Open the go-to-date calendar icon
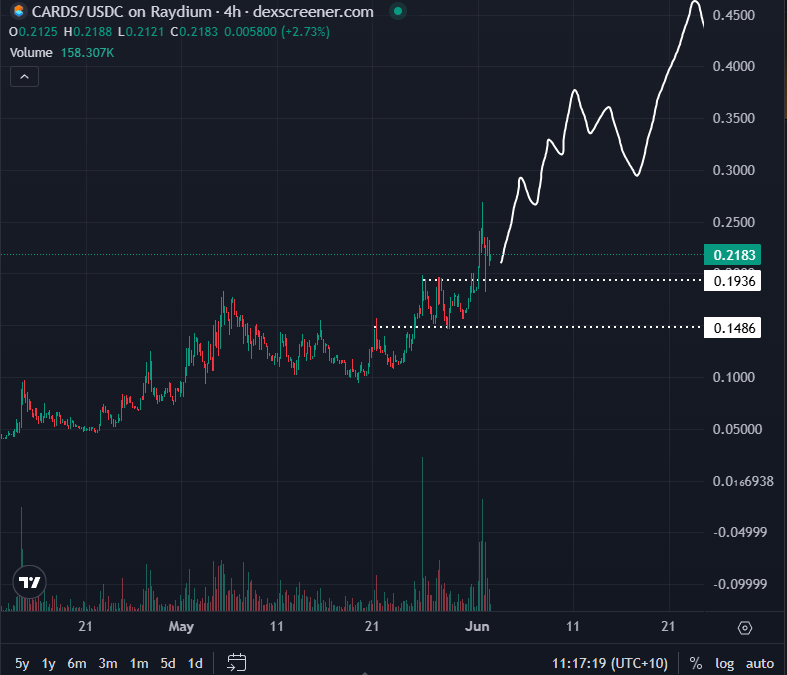The image size is (787, 675). (236, 662)
